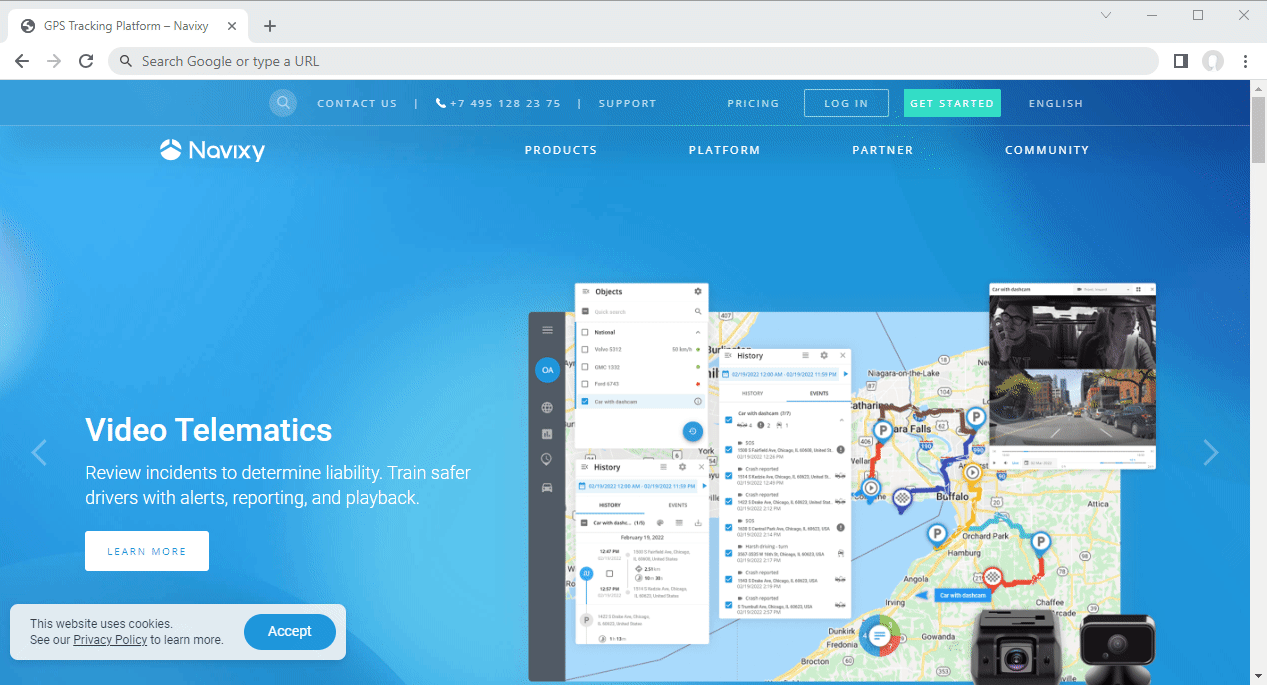Click the OA avatar circle in the sidebar
Image resolution: width=1267 pixels, height=685 pixels.
coord(547,370)
